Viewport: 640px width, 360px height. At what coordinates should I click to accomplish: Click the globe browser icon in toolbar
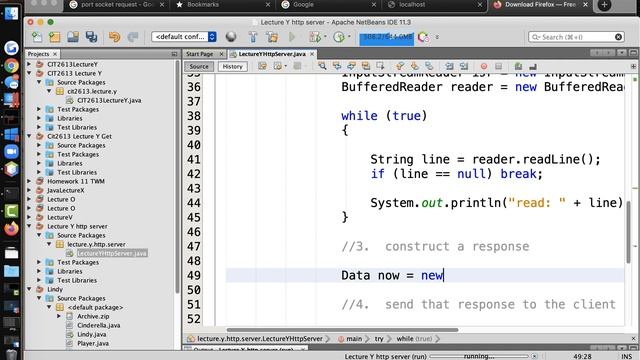pos(231,37)
